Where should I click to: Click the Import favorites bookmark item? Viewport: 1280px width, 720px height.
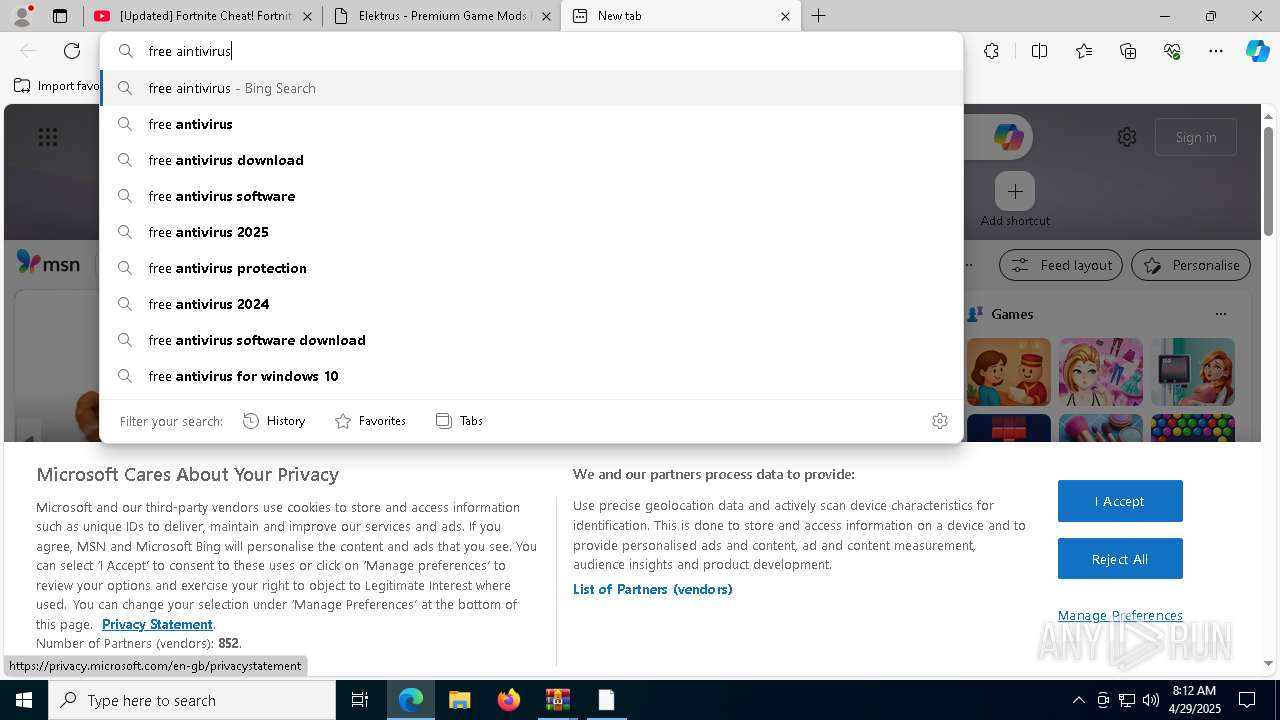[x=57, y=86]
